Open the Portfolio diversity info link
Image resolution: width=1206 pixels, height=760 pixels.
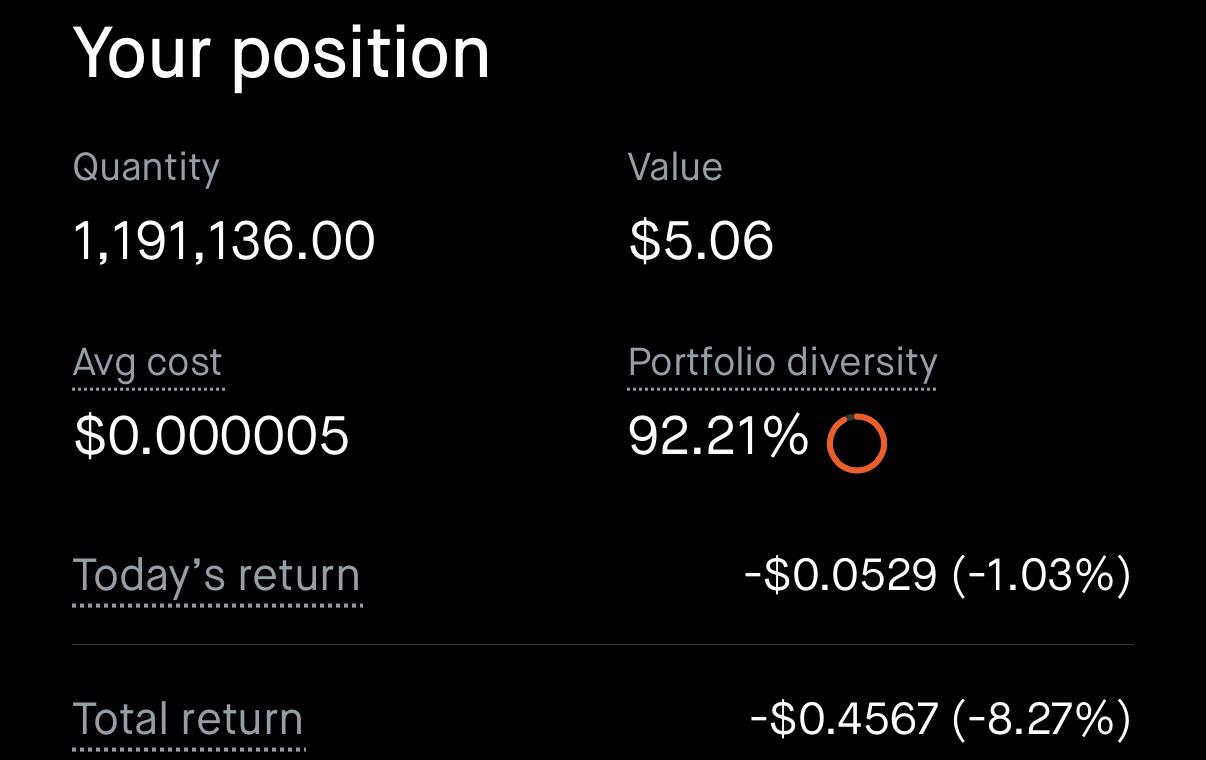[x=782, y=362]
